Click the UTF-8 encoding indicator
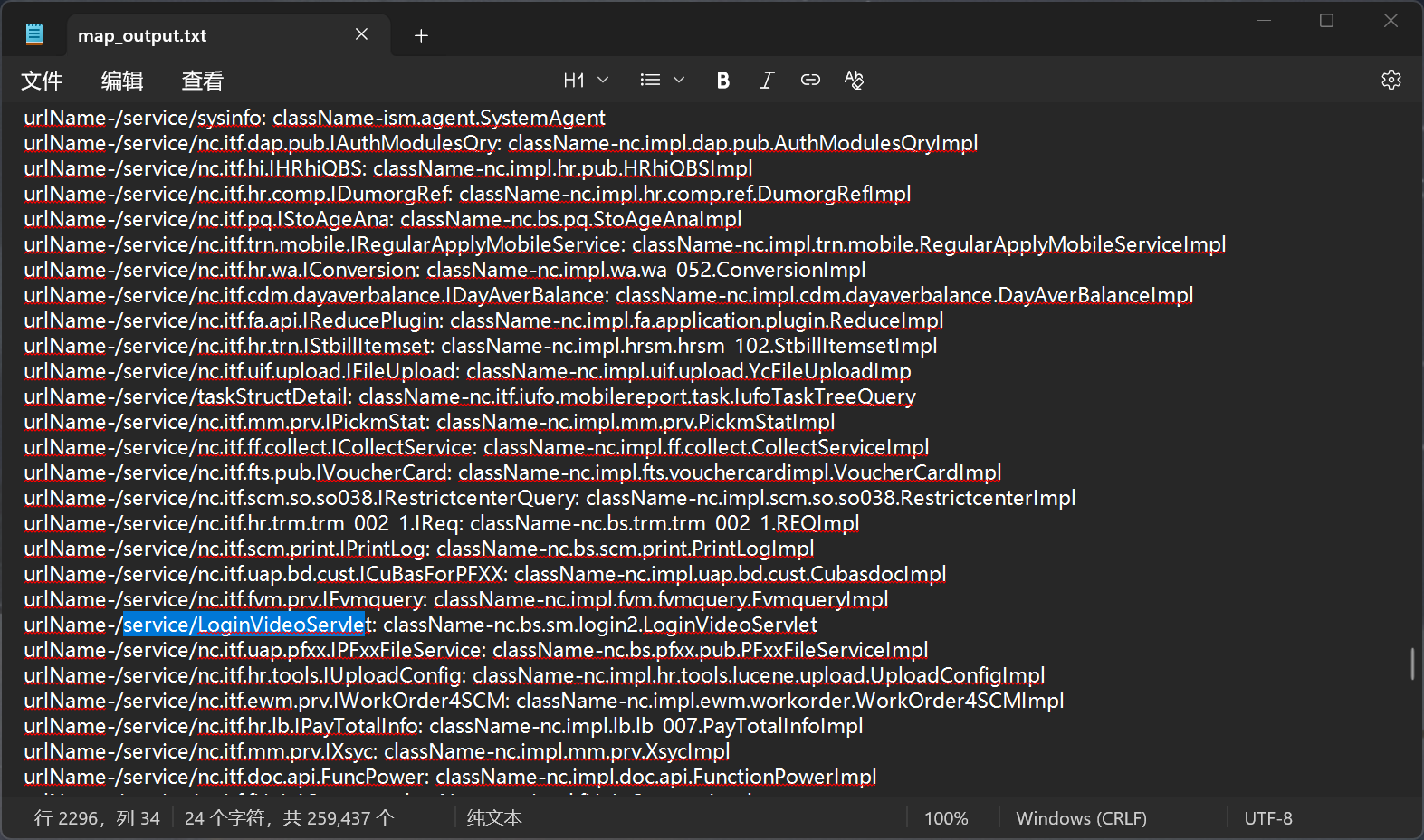1424x840 pixels. (x=1268, y=818)
